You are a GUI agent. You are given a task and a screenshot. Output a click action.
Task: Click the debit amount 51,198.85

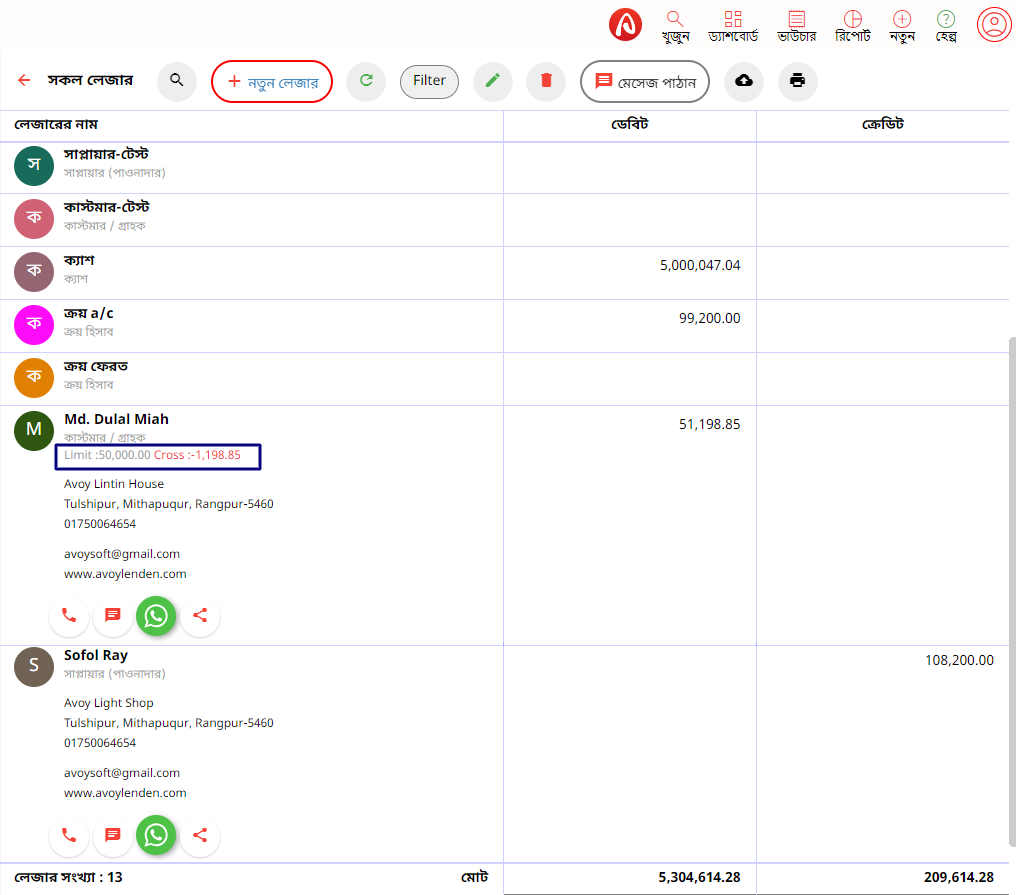click(x=710, y=424)
